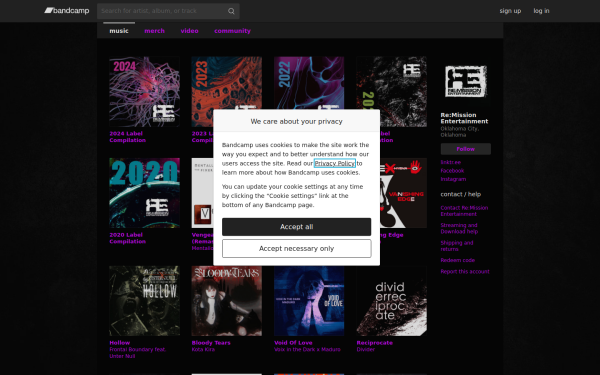Open the white album cover left of the privacy dialog
Screen dimensions: 600x375
tap(202, 193)
